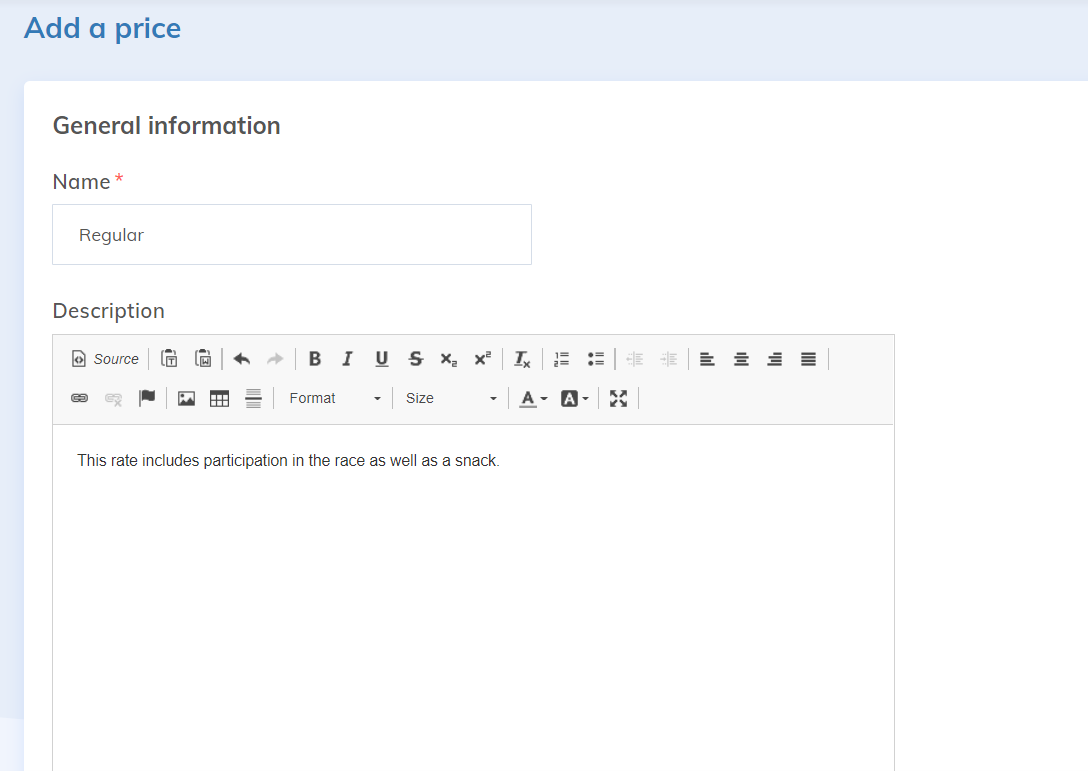Apply italic formatting to text
This screenshot has width=1088, height=771.
click(x=347, y=359)
